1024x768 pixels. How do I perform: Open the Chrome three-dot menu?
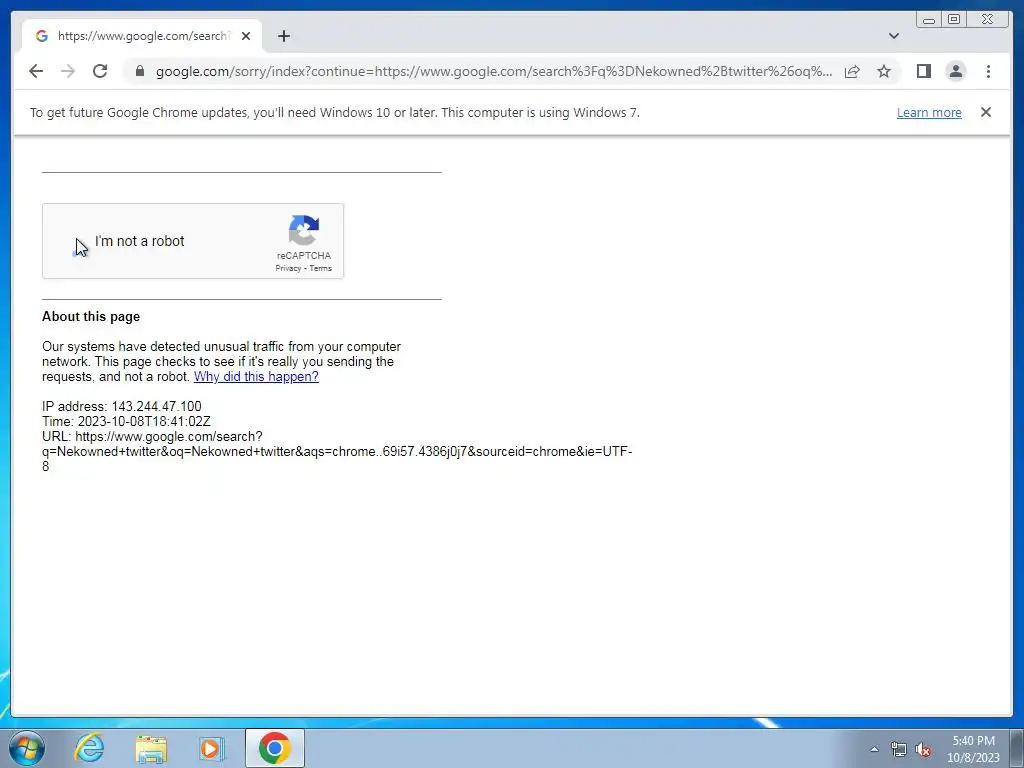tap(988, 71)
